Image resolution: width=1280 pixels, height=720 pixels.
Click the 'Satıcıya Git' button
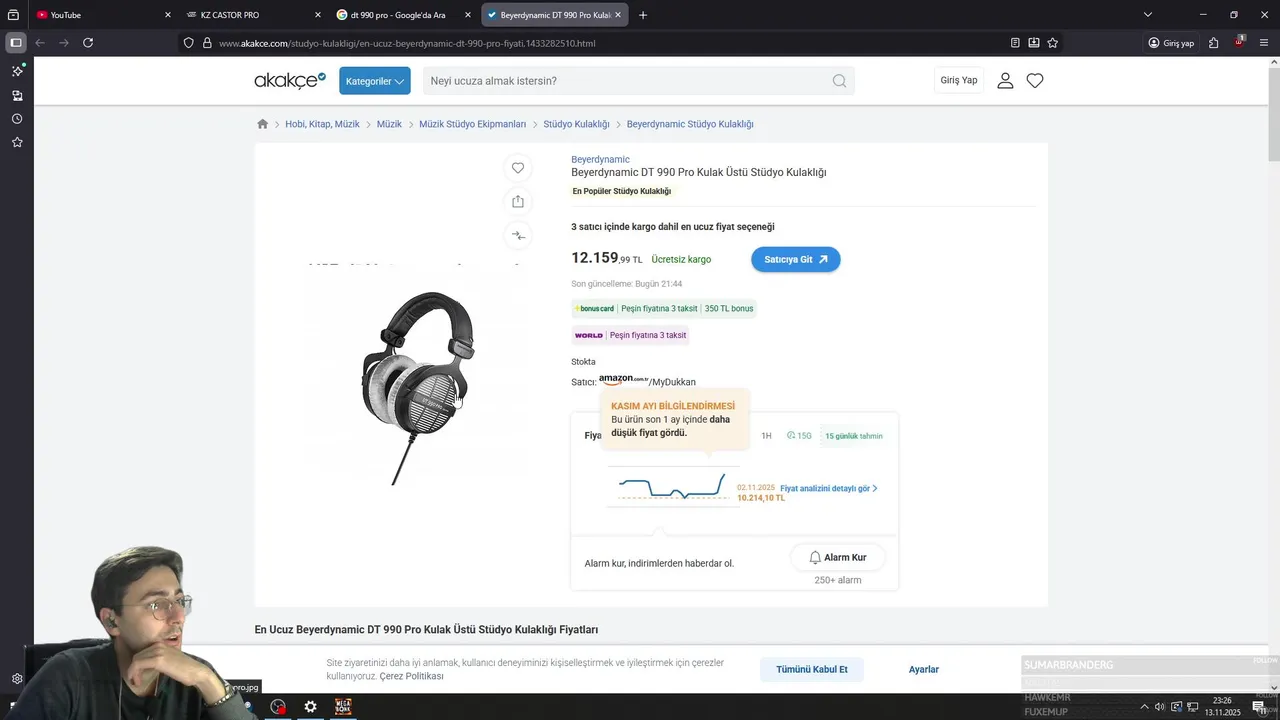point(796,259)
